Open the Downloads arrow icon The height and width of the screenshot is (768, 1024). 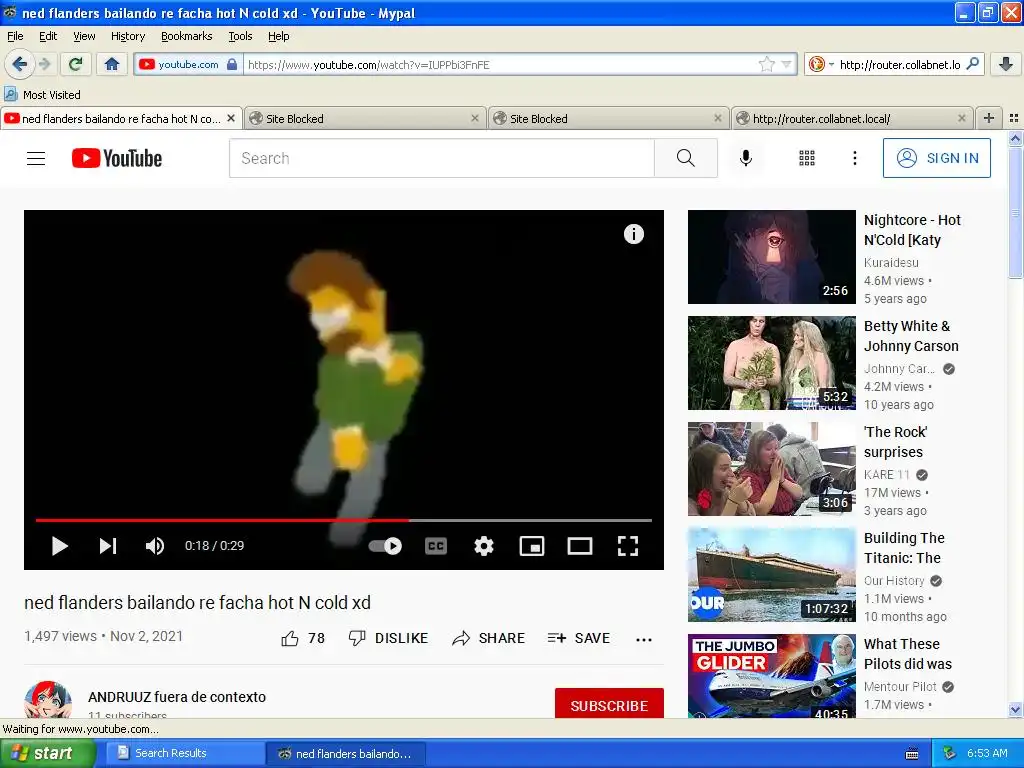click(x=1006, y=64)
